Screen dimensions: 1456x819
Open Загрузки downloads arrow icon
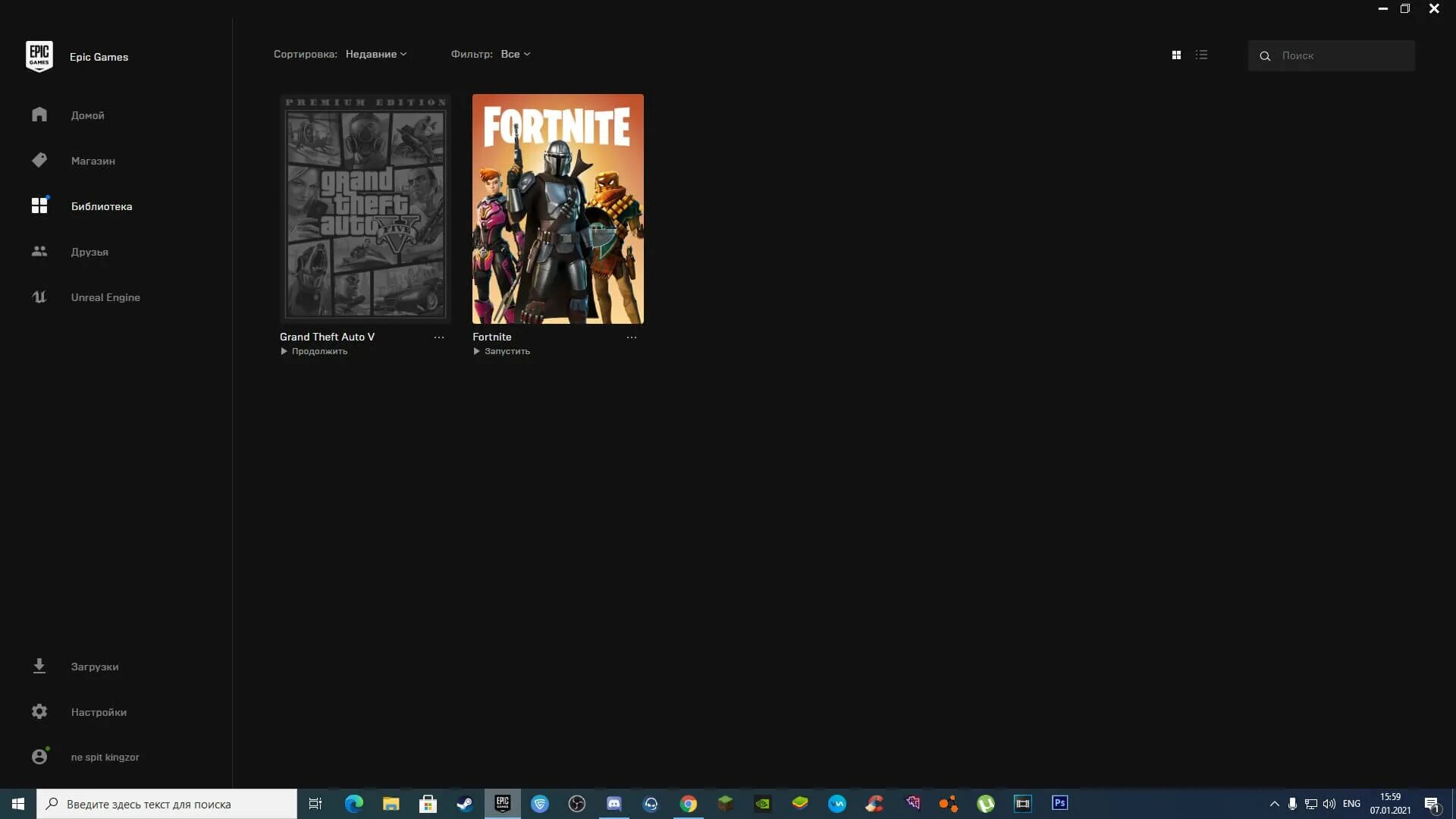click(x=39, y=666)
